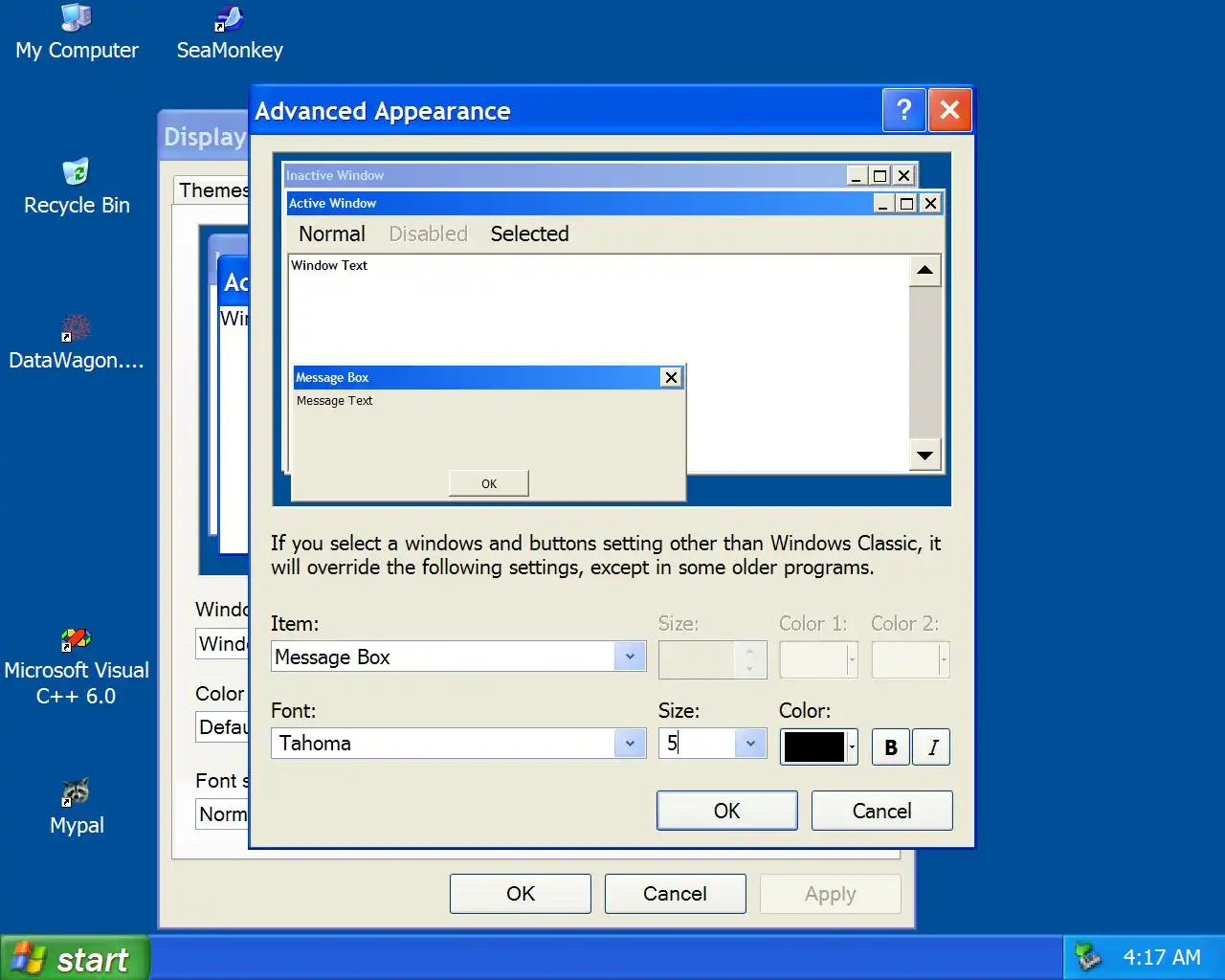Image resolution: width=1225 pixels, height=980 pixels.
Task: Click the preview Message Box OK button
Action: point(489,483)
